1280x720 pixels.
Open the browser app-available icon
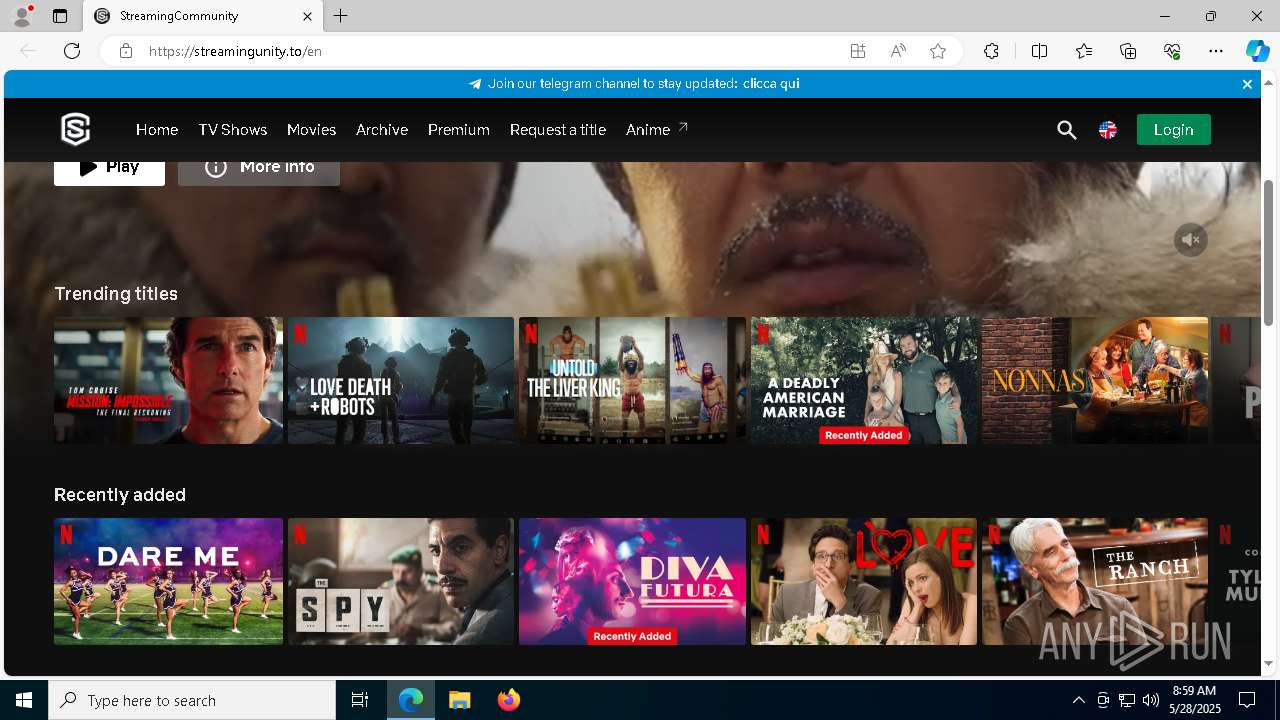[x=858, y=51]
